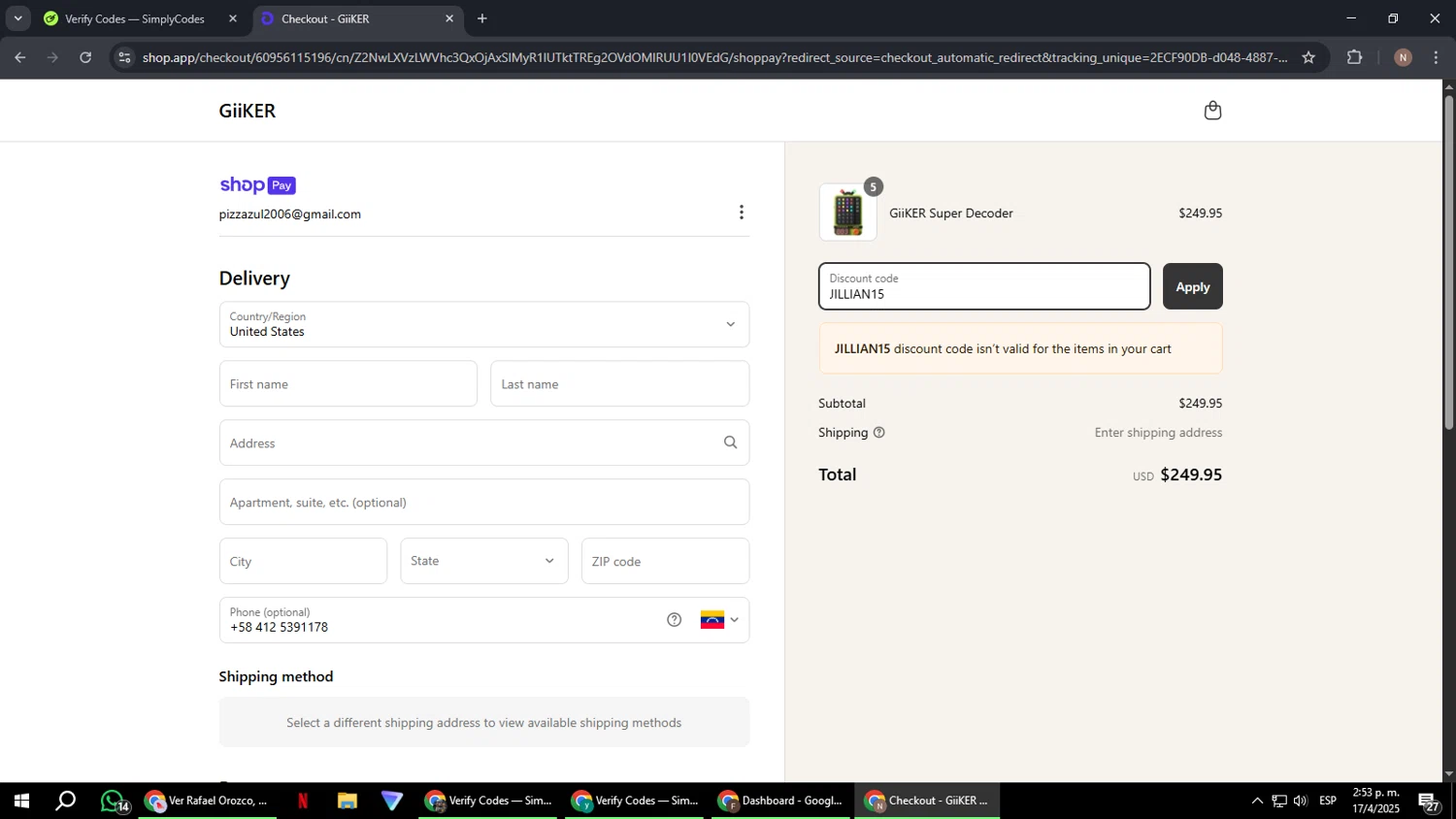Open WhatsApp from the taskbar
This screenshot has height=819, width=1456.
coord(115,802)
